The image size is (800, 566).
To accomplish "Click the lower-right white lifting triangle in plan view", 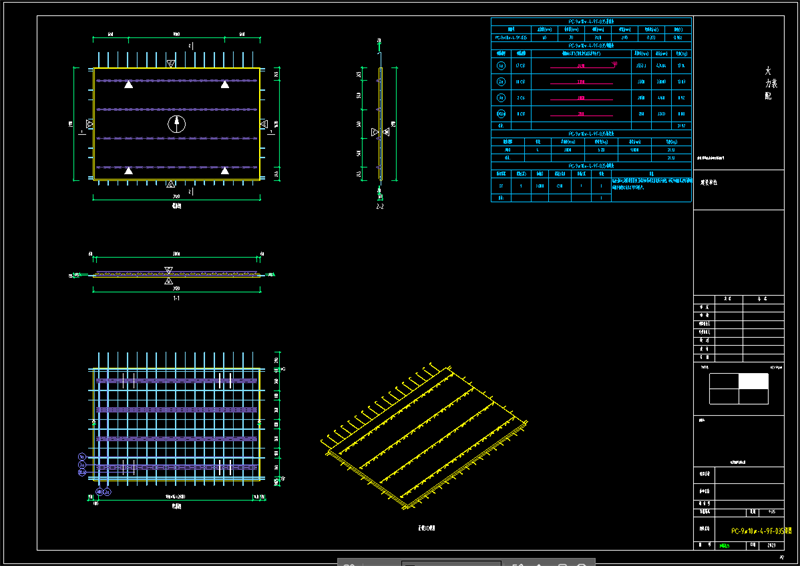I will point(225,170).
